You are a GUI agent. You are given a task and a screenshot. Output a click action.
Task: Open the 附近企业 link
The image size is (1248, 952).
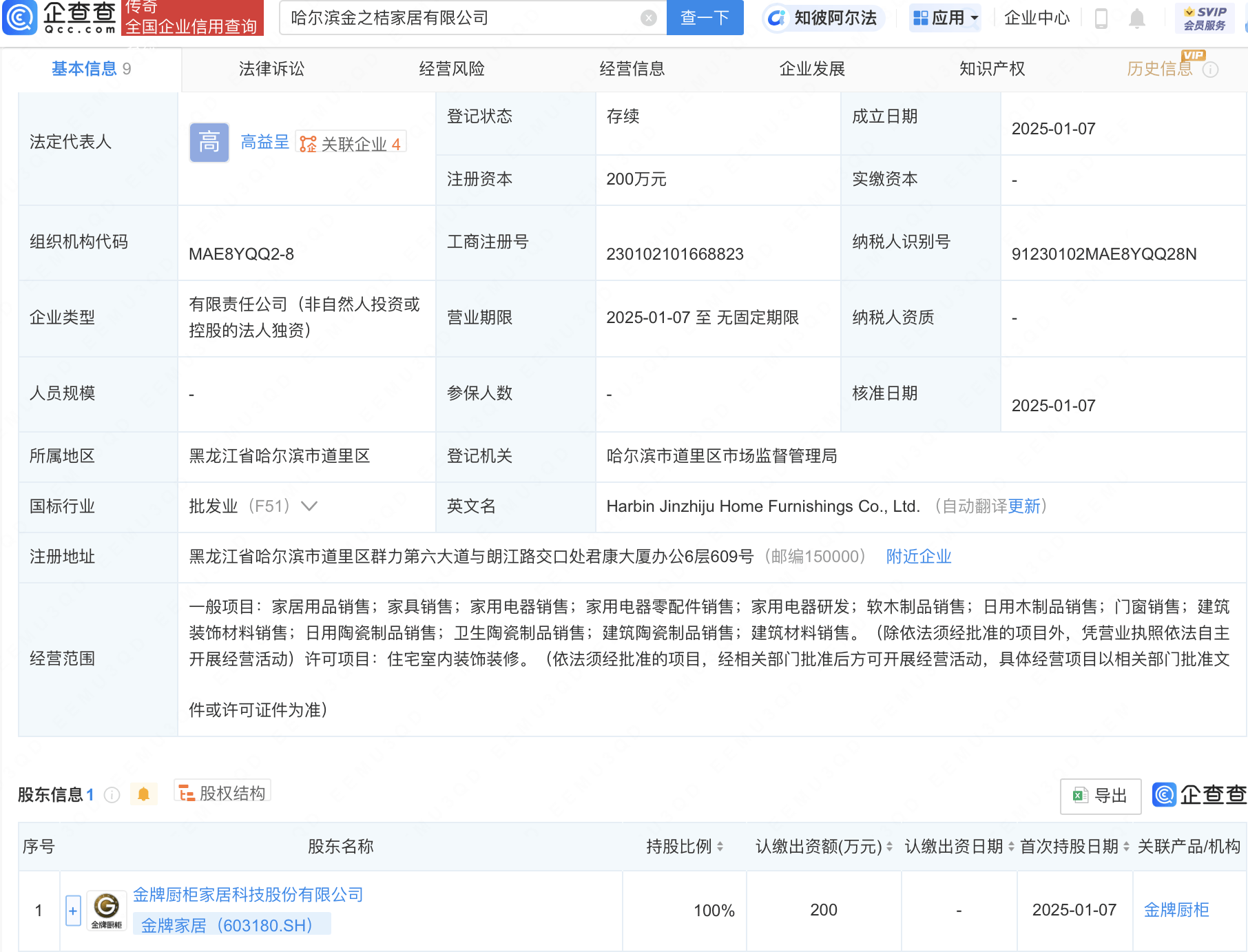918,556
